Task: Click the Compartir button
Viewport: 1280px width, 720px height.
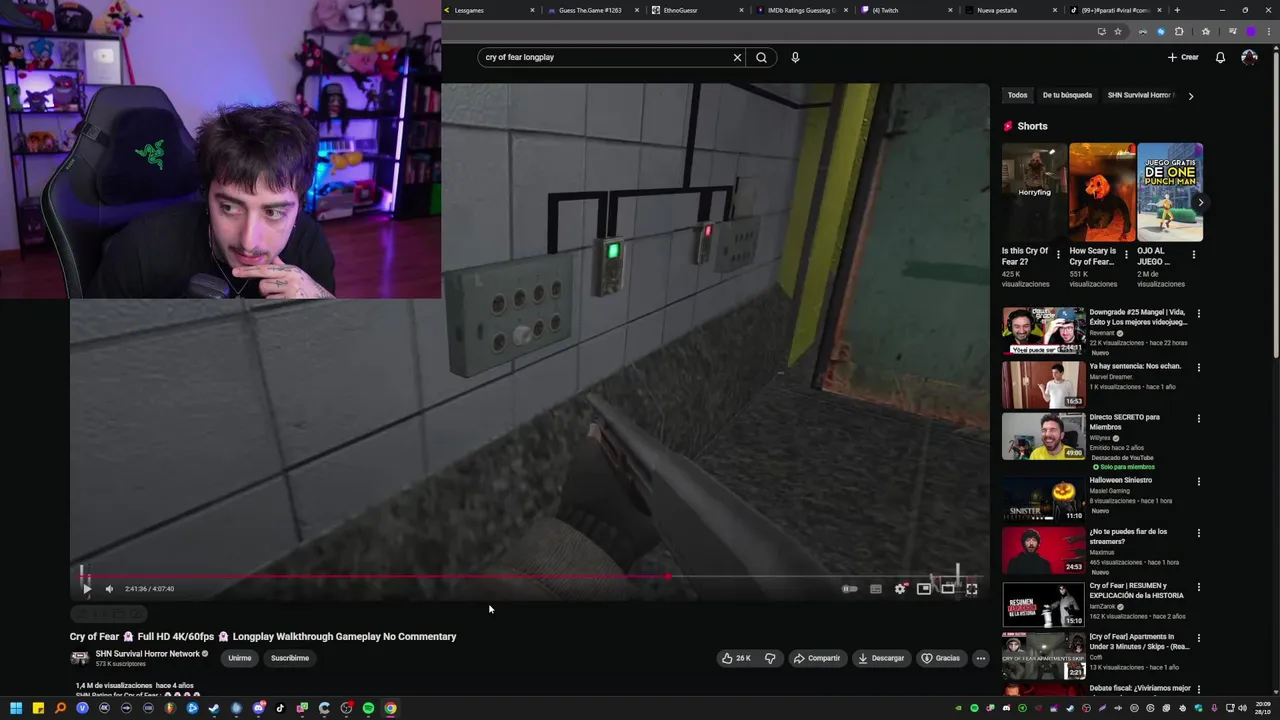Action: [817, 658]
